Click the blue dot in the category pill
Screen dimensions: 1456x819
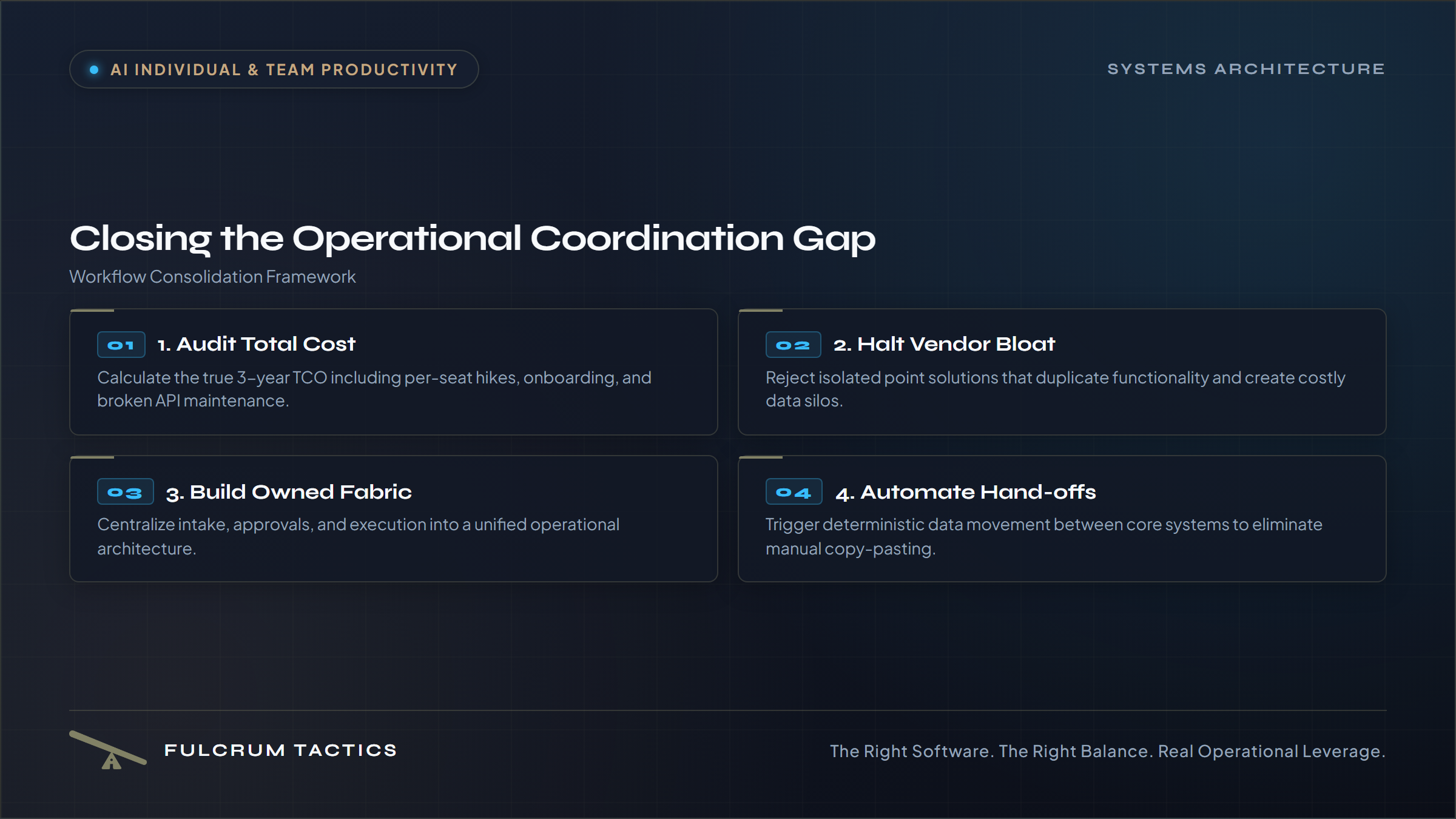pos(94,70)
